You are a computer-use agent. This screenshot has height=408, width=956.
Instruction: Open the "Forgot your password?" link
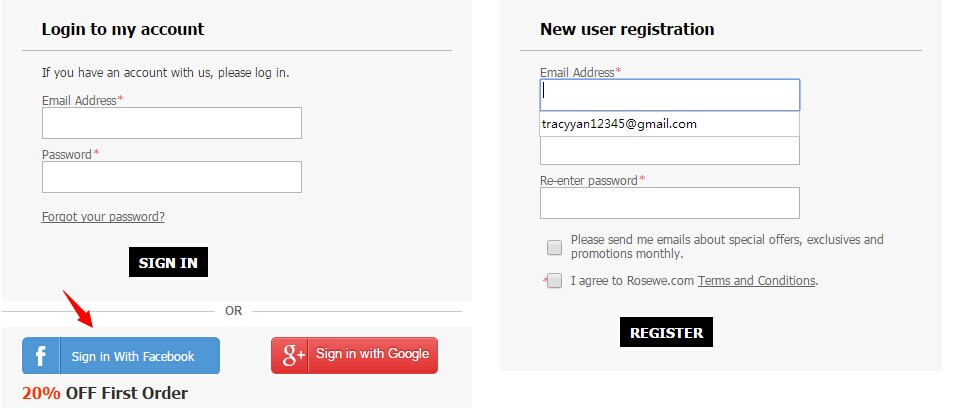(103, 217)
